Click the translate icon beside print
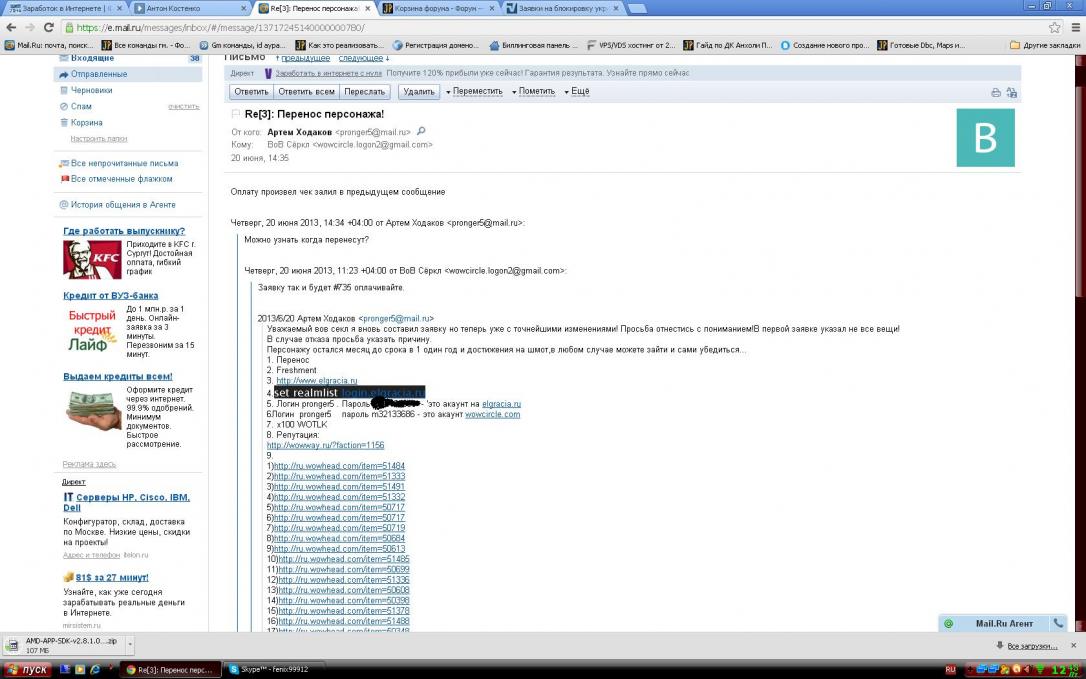The height and width of the screenshot is (679, 1086). coord(1011,92)
